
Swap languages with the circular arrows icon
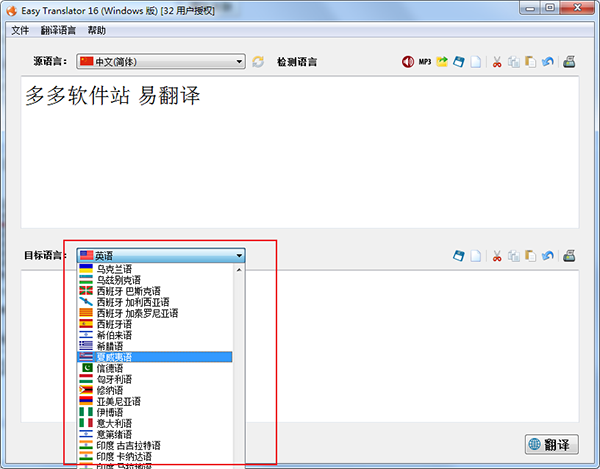point(258,62)
